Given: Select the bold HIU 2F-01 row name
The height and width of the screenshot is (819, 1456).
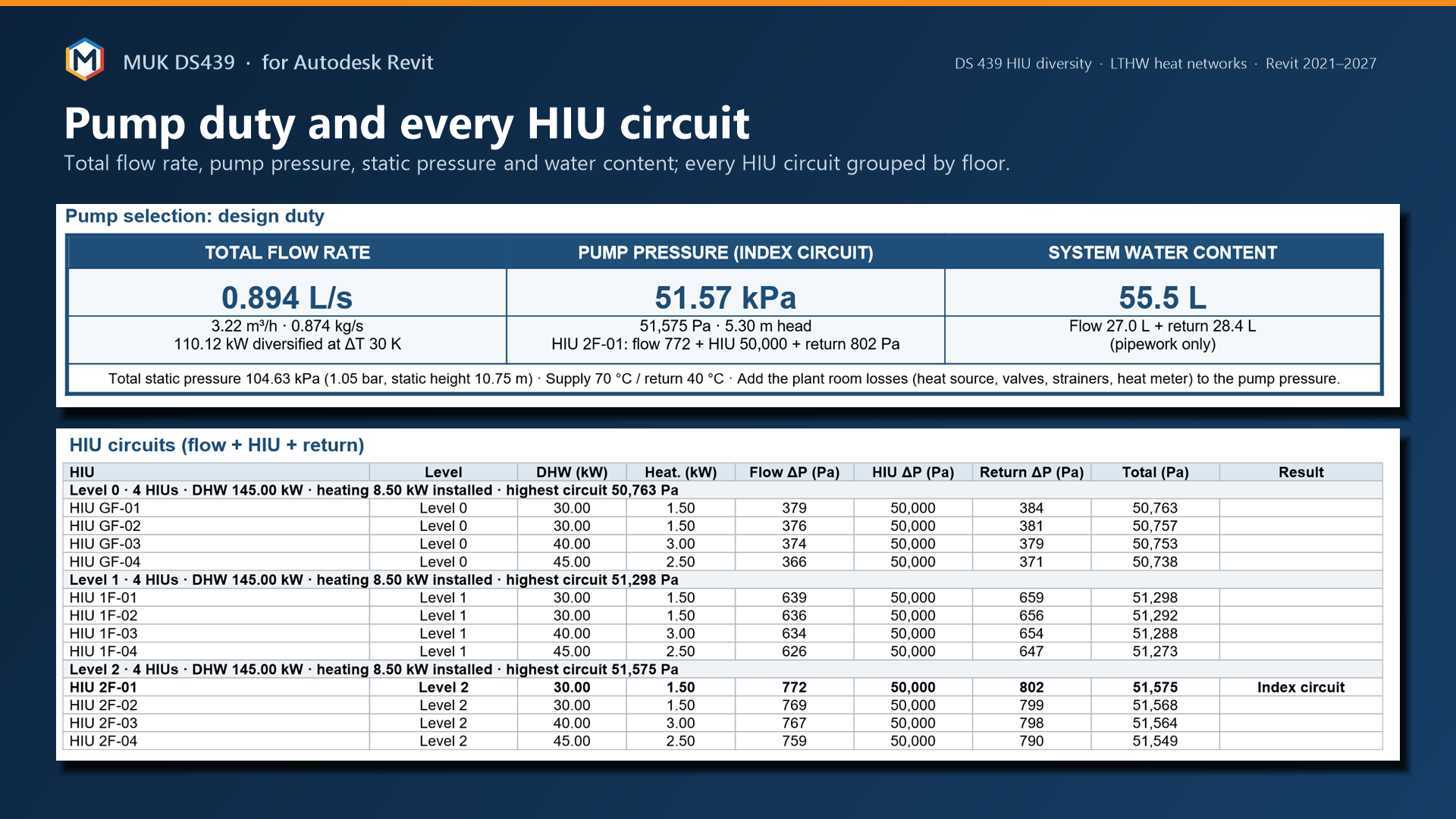Looking at the screenshot, I should [103, 687].
